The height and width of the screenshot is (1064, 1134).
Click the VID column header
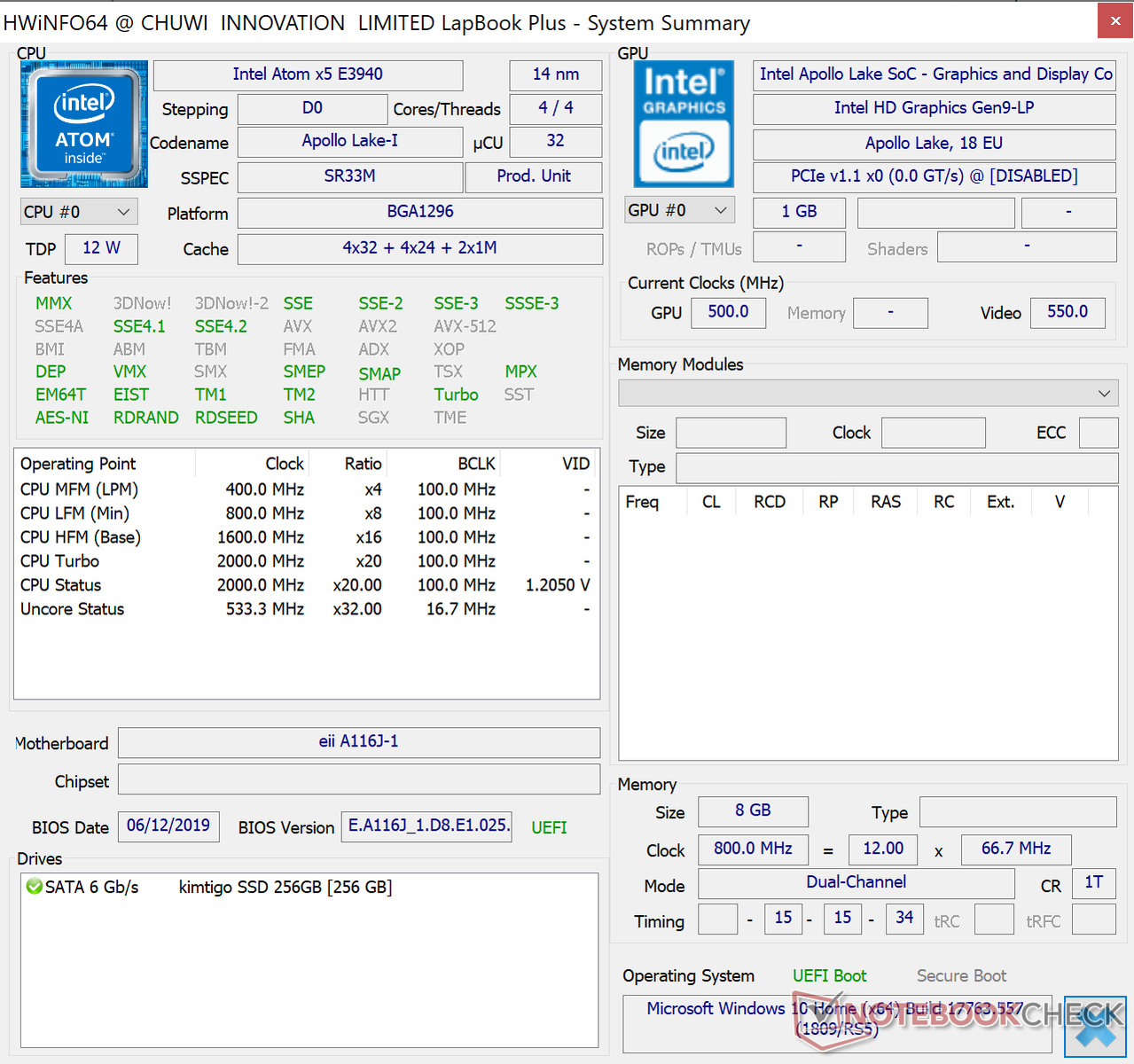[550, 464]
